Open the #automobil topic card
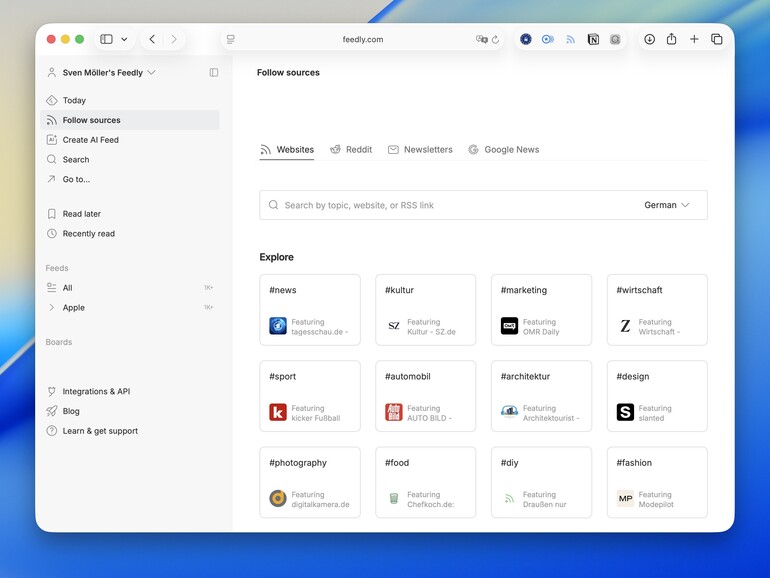The height and width of the screenshot is (578, 770). (x=426, y=396)
